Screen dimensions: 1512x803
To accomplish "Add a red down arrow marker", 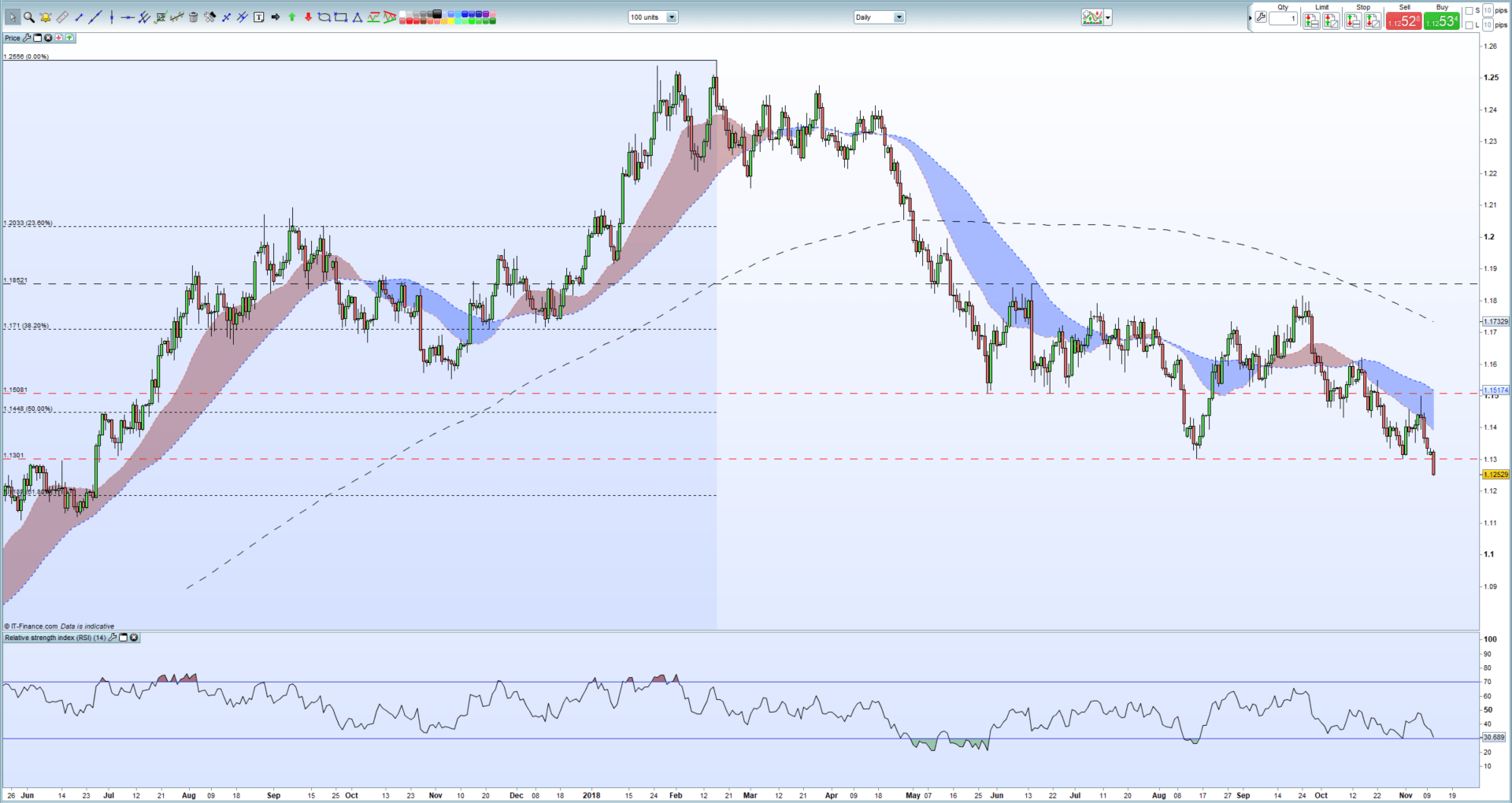I will pos(308,17).
